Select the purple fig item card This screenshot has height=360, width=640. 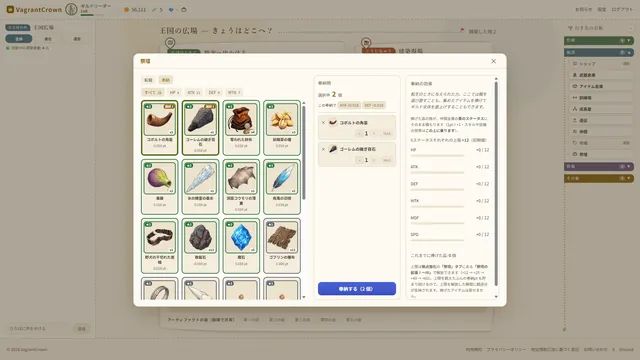[160, 187]
